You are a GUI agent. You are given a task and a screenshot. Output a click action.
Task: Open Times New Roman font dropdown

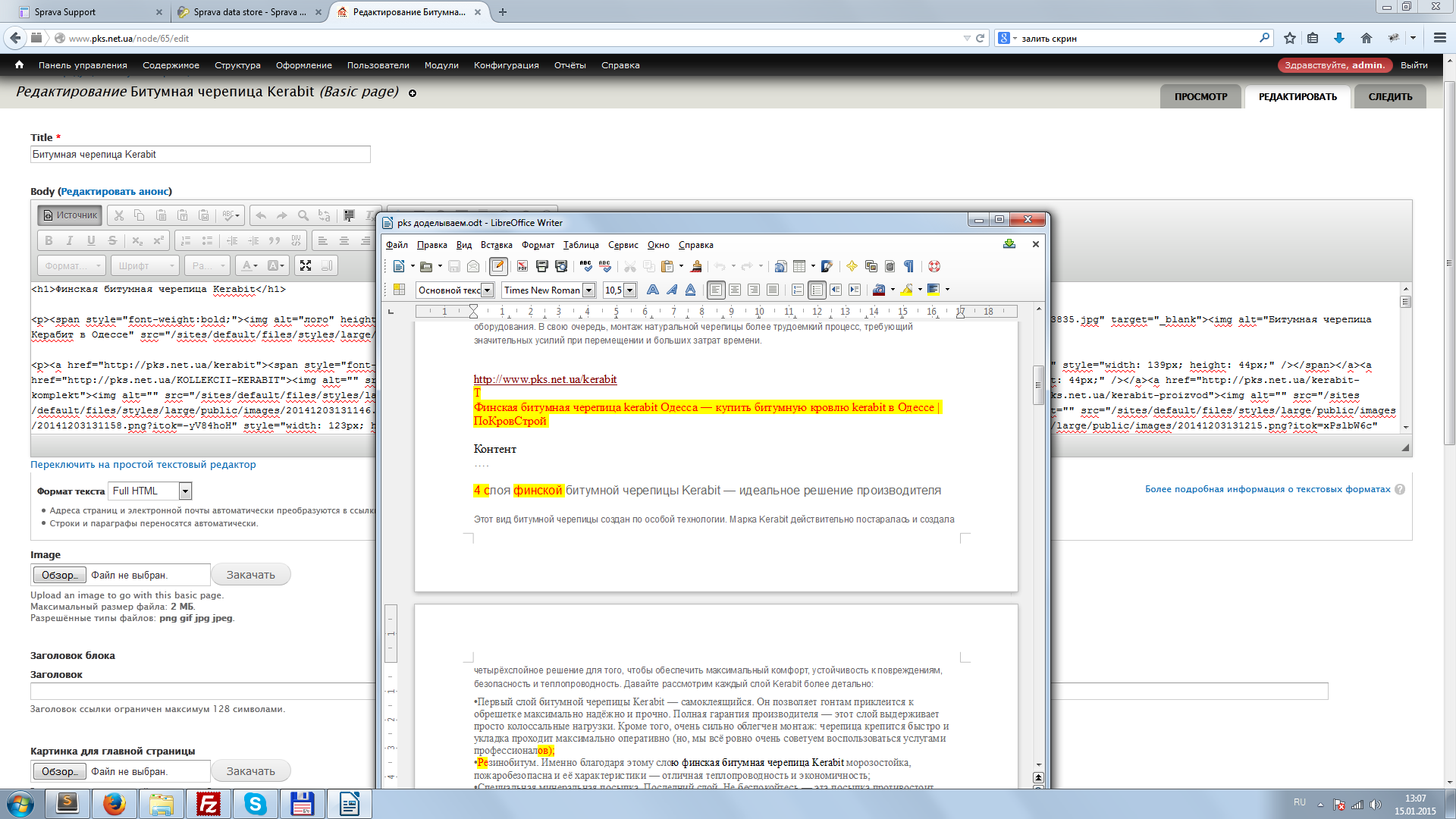coord(588,290)
